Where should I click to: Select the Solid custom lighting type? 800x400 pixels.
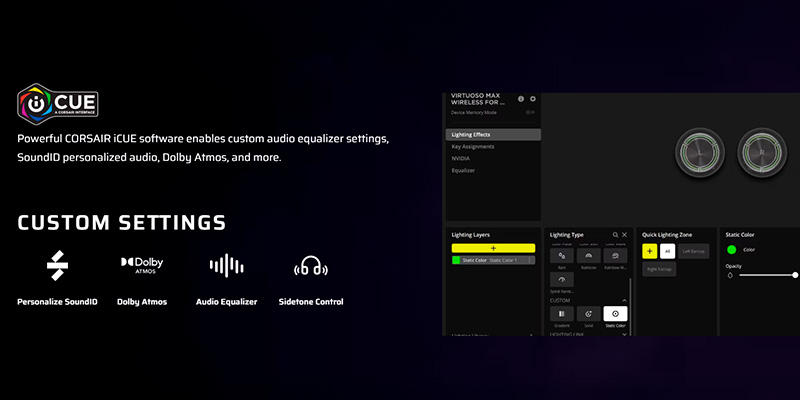coord(588,314)
